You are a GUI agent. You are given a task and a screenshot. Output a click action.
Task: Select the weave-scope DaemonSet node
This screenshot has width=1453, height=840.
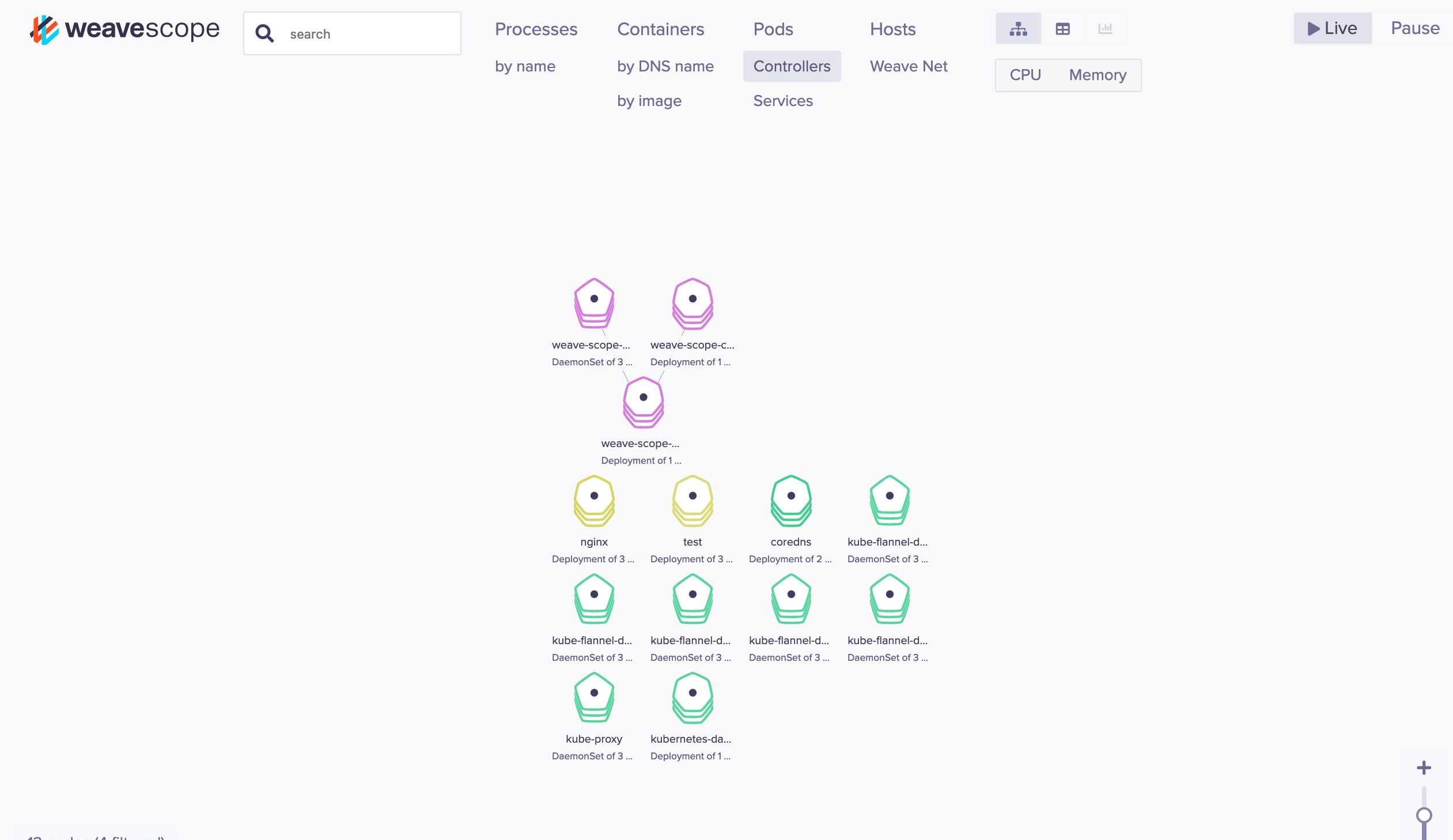click(594, 303)
